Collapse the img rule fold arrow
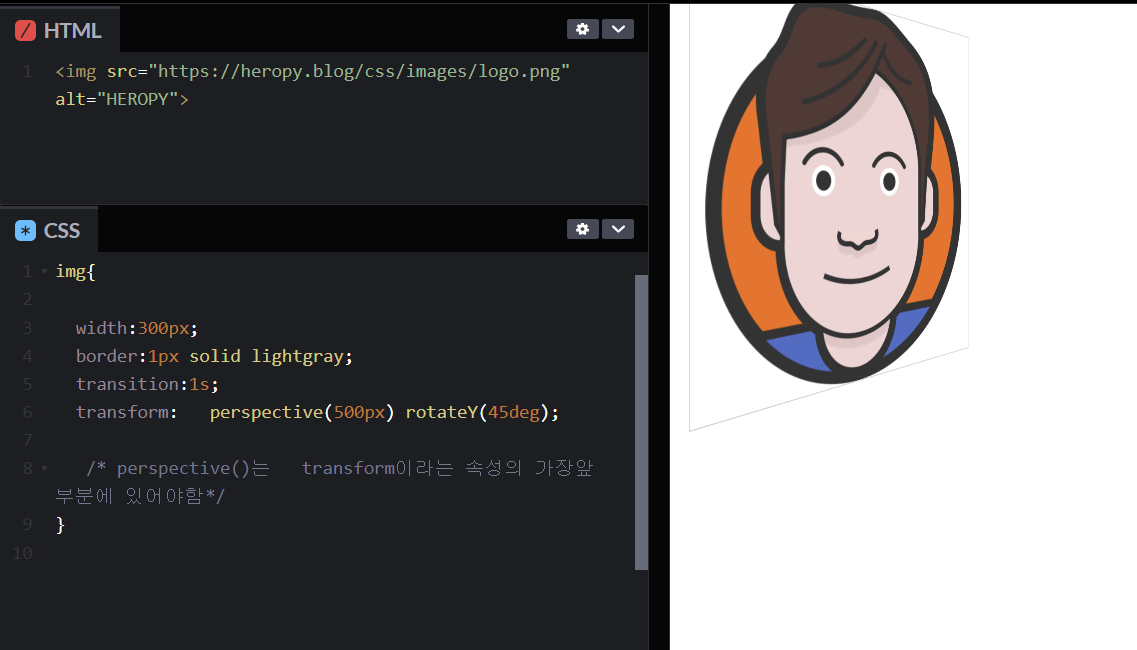 pos(44,271)
